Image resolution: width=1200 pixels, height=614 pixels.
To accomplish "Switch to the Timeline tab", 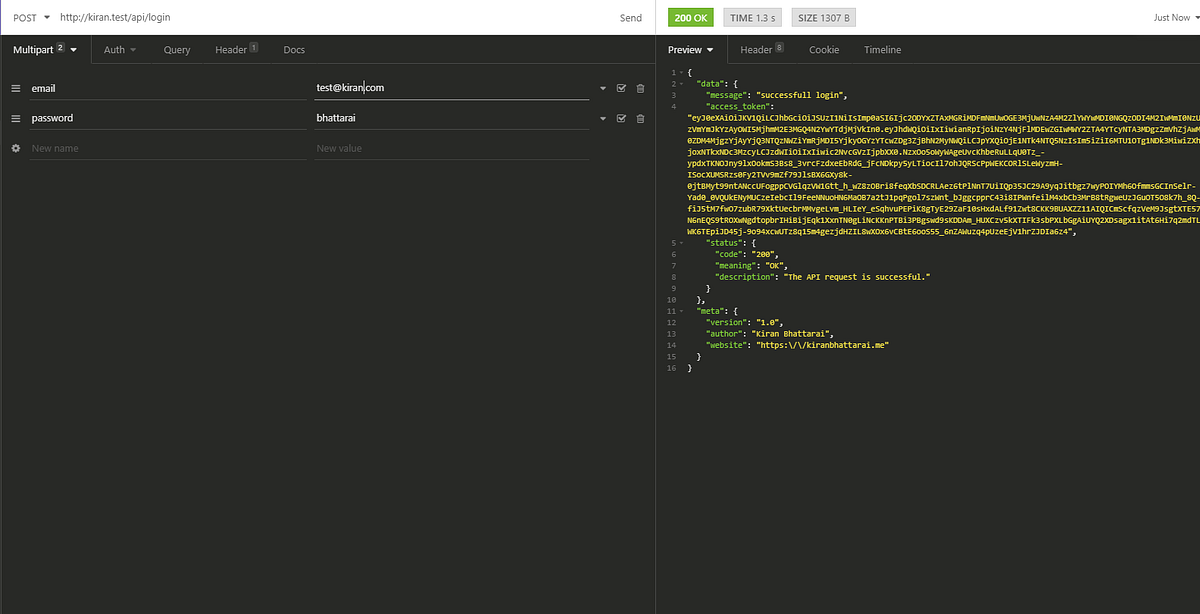I will (882, 49).
